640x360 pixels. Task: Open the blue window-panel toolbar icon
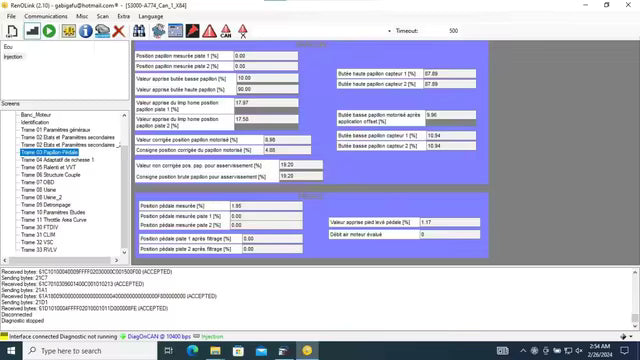coord(176,31)
